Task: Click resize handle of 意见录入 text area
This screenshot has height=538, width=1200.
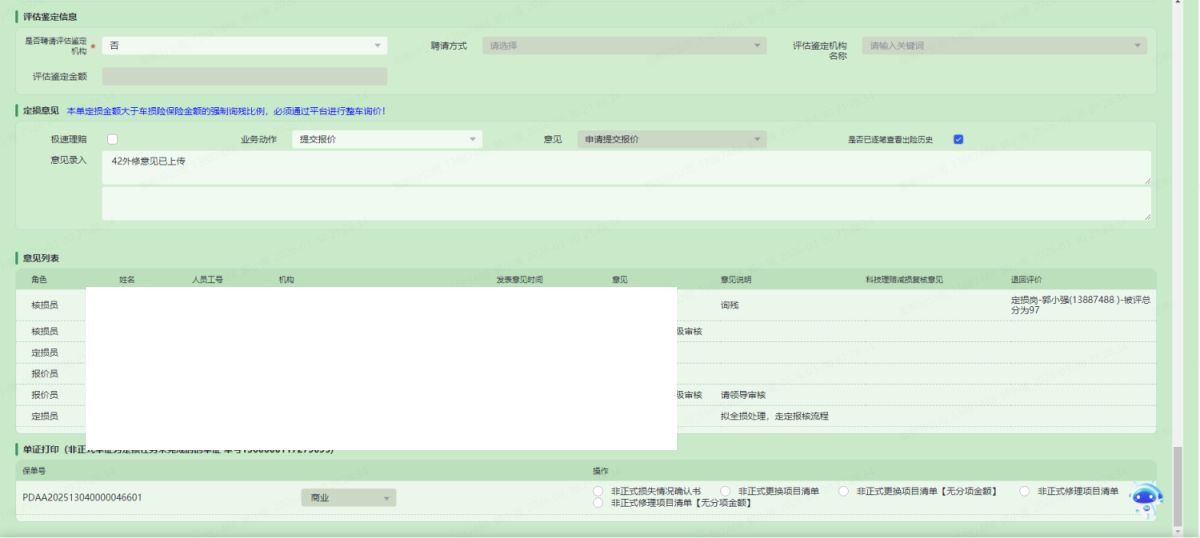Action: point(1146,181)
